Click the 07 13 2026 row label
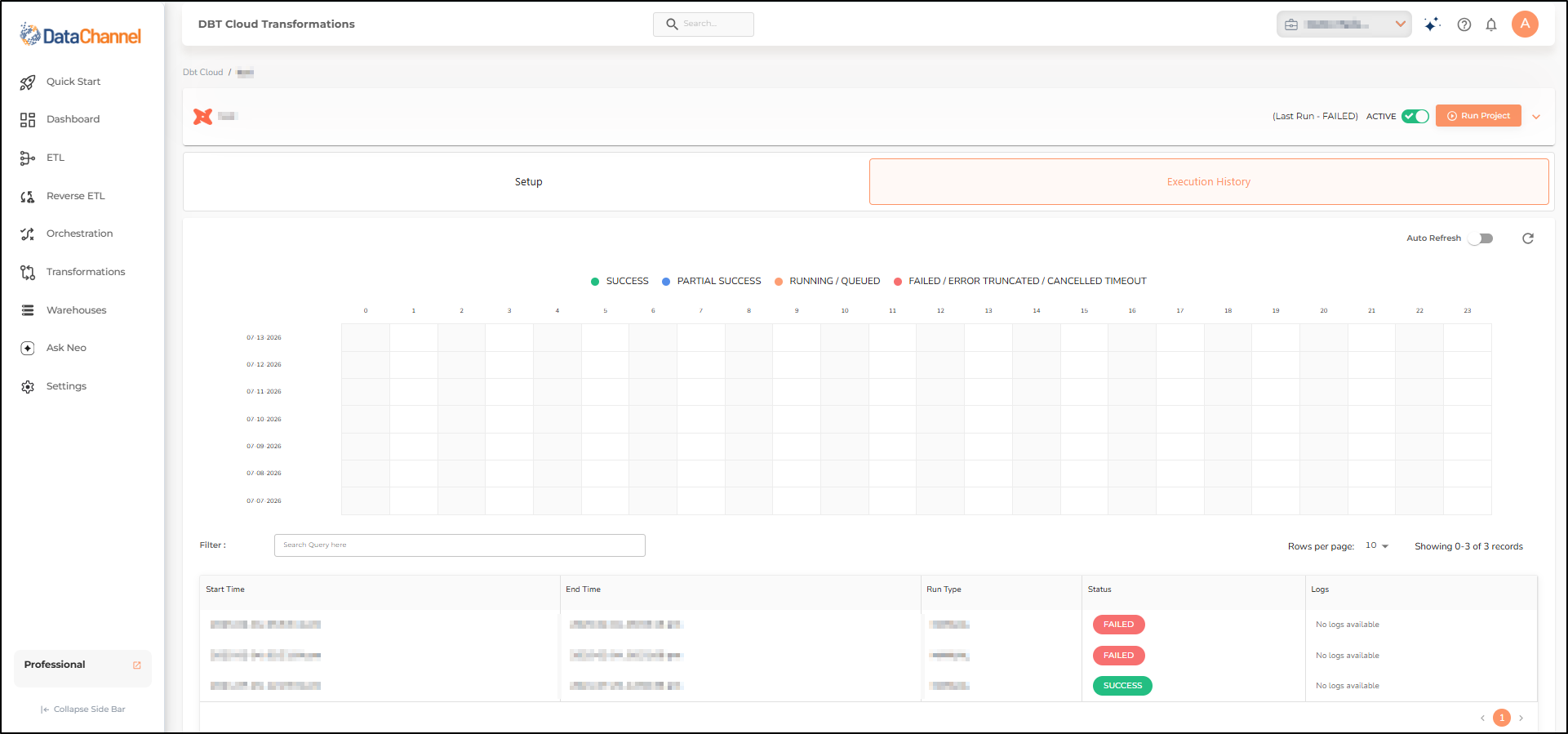 click(264, 338)
